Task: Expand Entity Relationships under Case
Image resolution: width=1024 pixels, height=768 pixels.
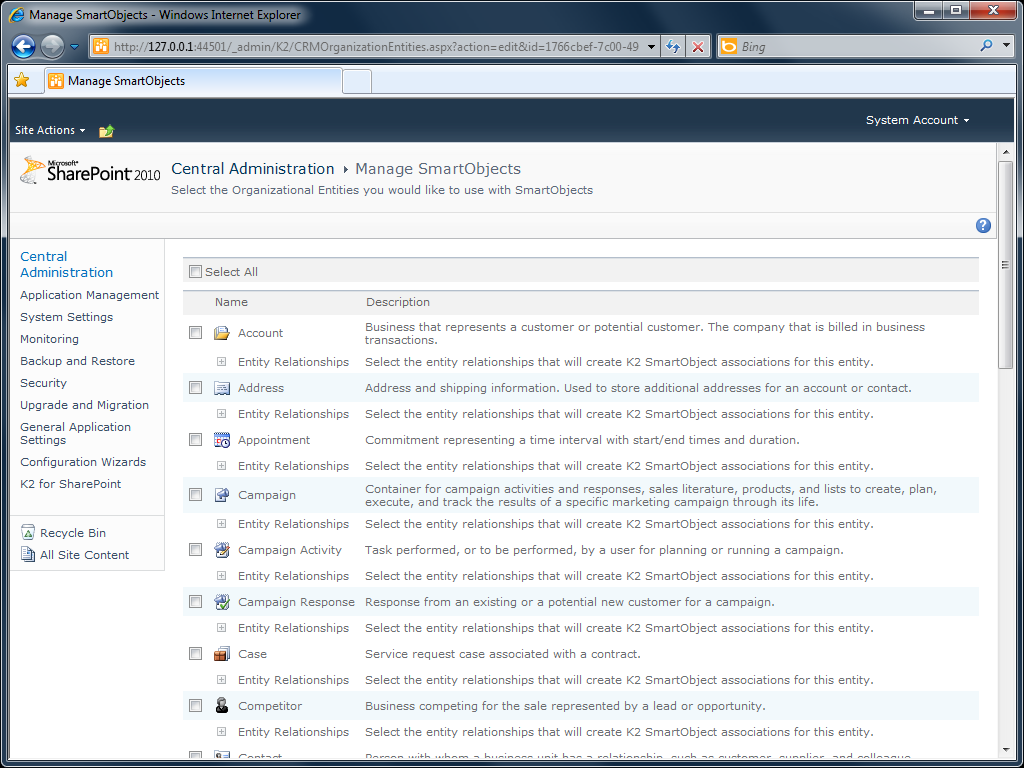Action: (221, 680)
